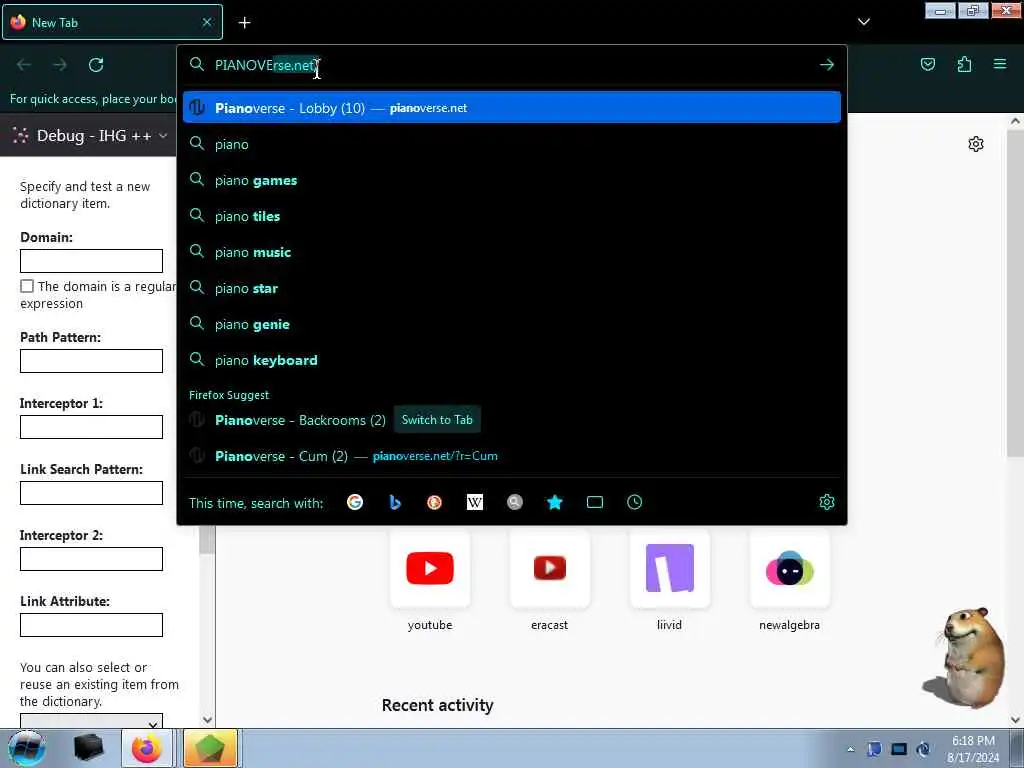Open the existing dictionary item dropdown
Viewport: 1024px width, 768px height.
(x=91, y=721)
